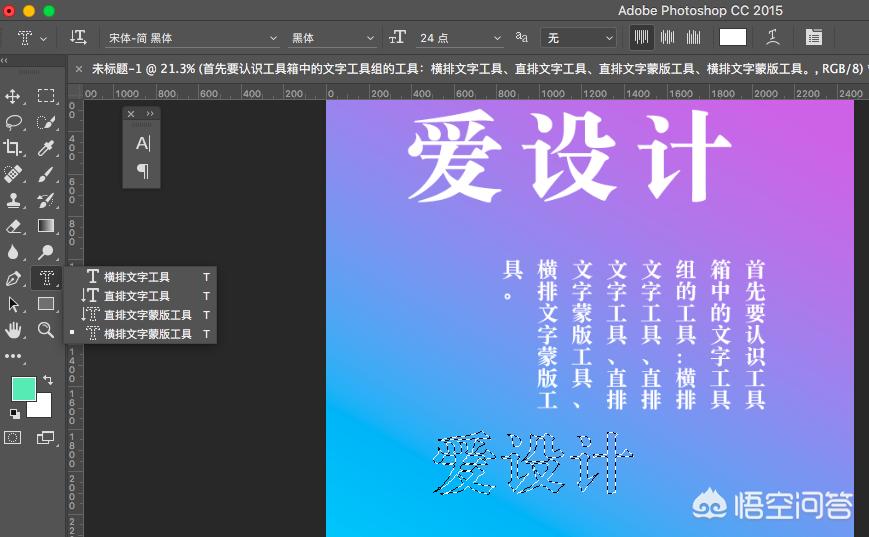869x537 pixels.
Task: Select the Eyedropper tool
Action: pyautogui.click(x=46, y=147)
